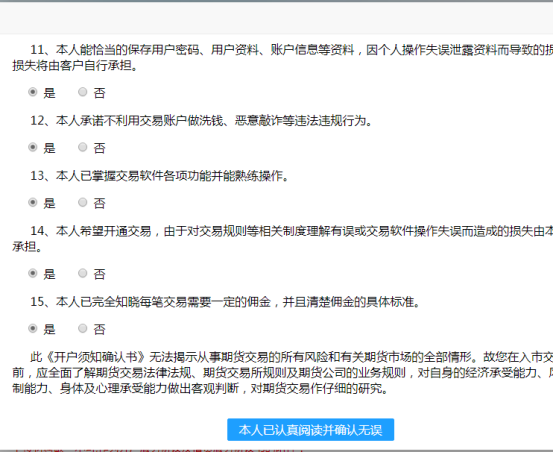The image size is (554, 452).
Task: Select 是 for question 11
Action: coord(33,92)
